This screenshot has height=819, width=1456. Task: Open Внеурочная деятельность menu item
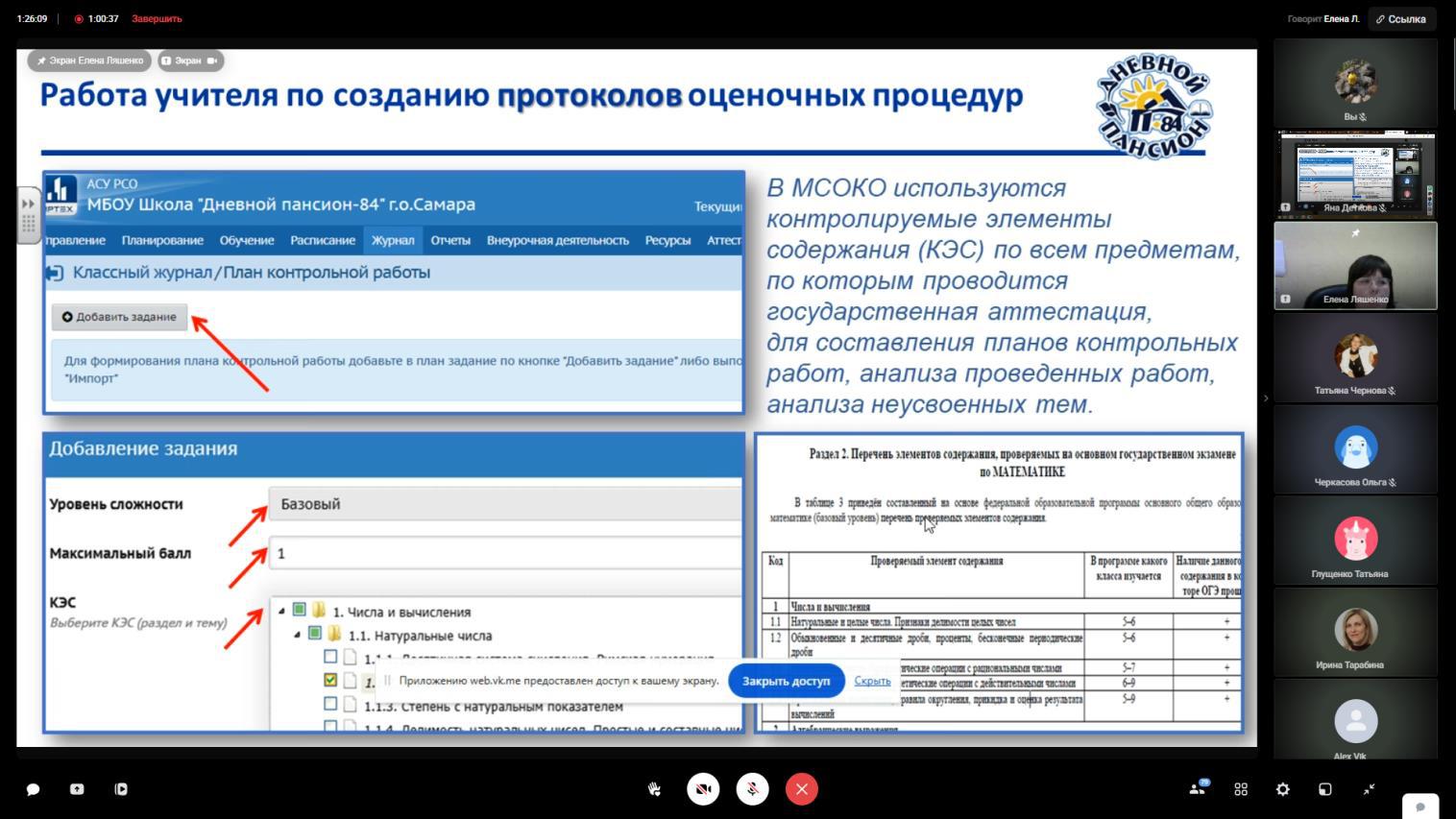tap(558, 240)
